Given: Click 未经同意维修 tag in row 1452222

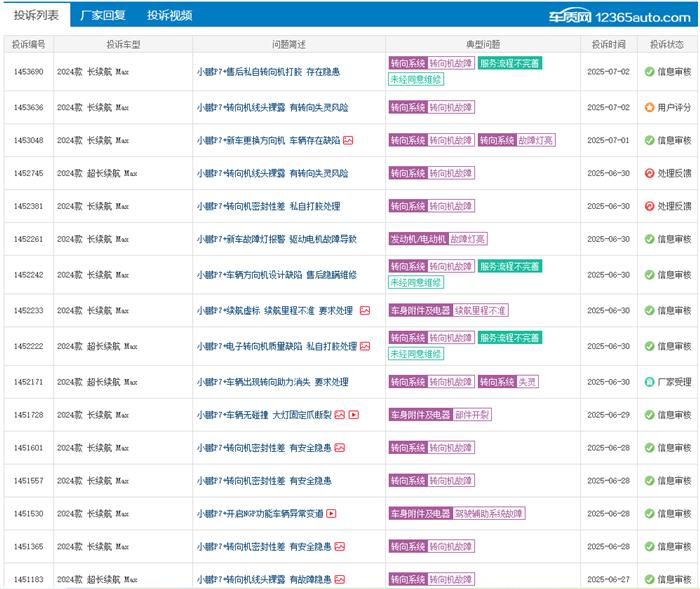Looking at the screenshot, I should click(416, 354).
